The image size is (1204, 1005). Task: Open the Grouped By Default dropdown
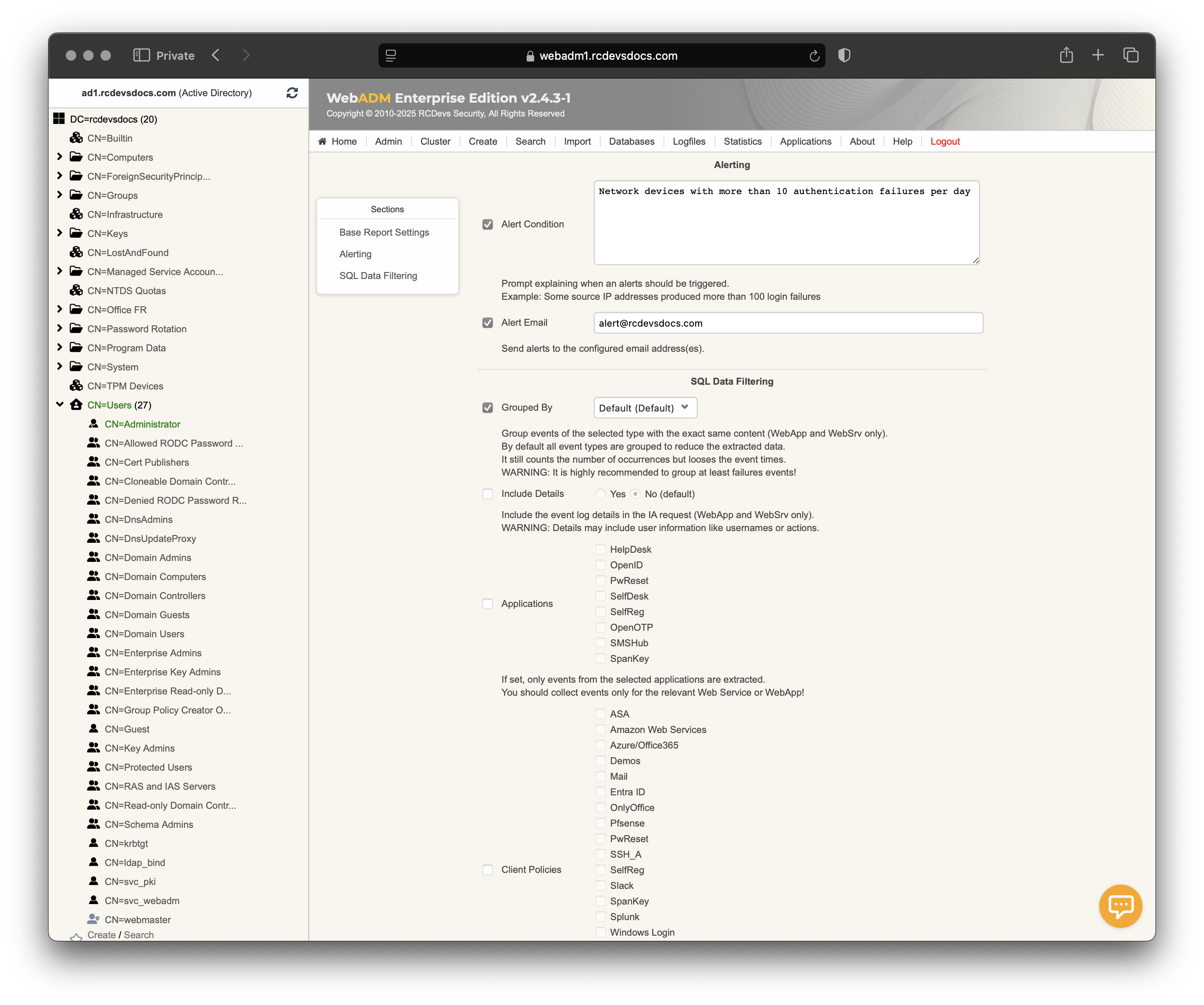pyautogui.click(x=645, y=408)
